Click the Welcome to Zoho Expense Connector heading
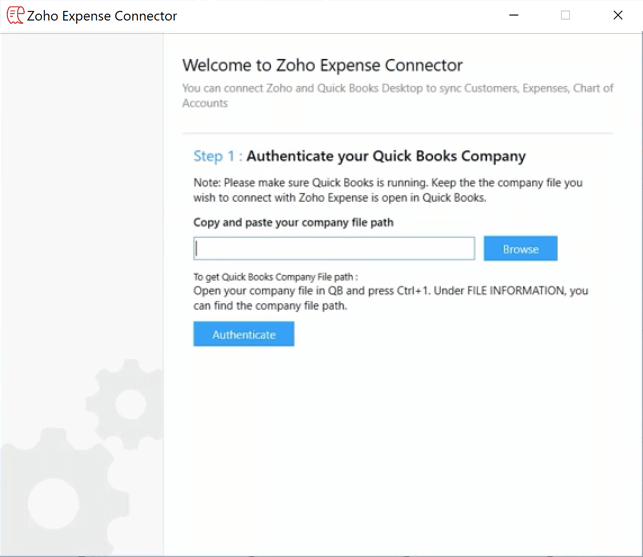The image size is (643, 557). (x=322, y=65)
